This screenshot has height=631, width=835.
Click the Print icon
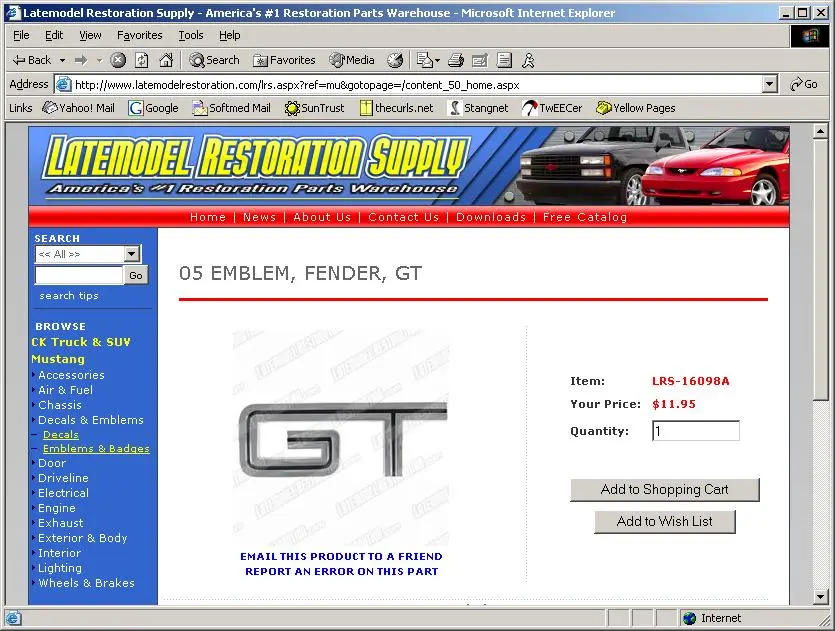click(x=456, y=60)
